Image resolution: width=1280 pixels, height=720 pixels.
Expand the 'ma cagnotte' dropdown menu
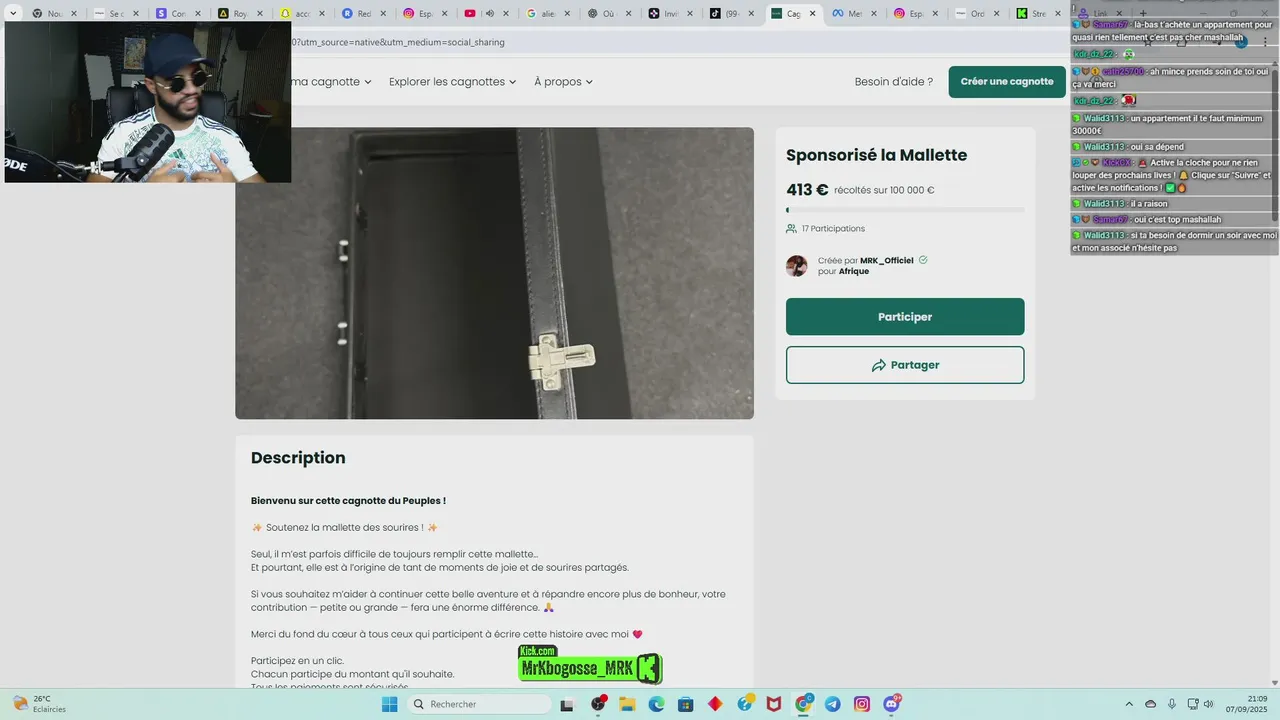point(329,82)
